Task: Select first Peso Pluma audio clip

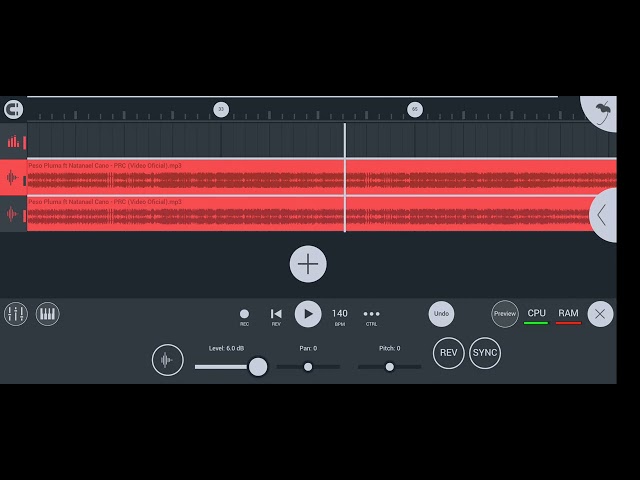Action: tap(322, 177)
